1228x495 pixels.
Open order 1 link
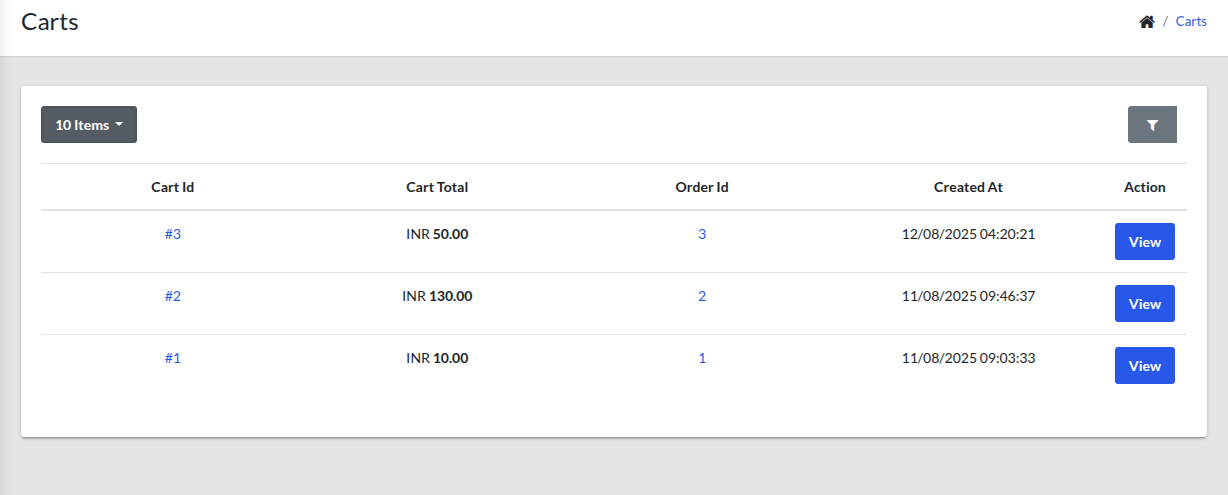pos(702,358)
